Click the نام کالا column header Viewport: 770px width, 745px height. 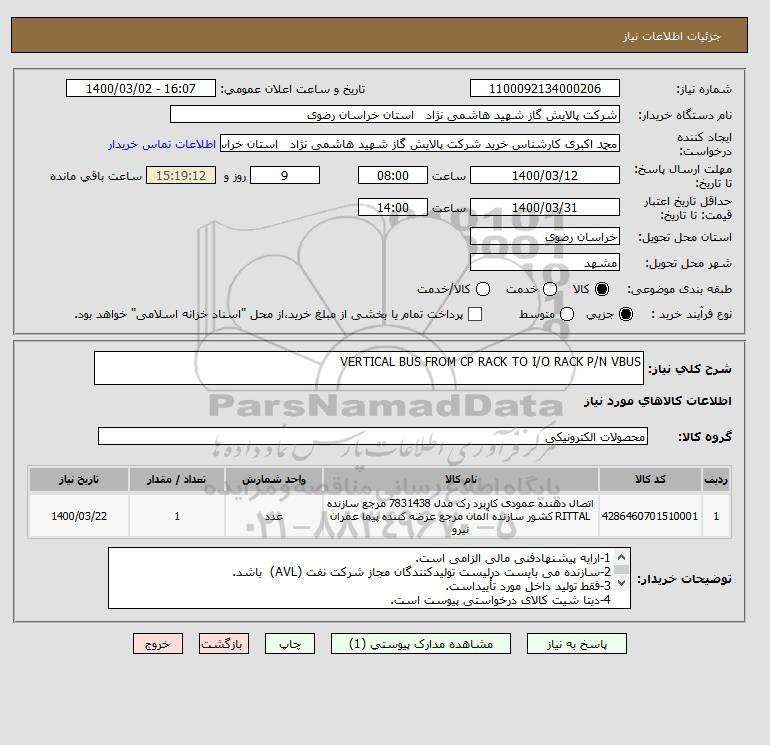(x=461, y=479)
